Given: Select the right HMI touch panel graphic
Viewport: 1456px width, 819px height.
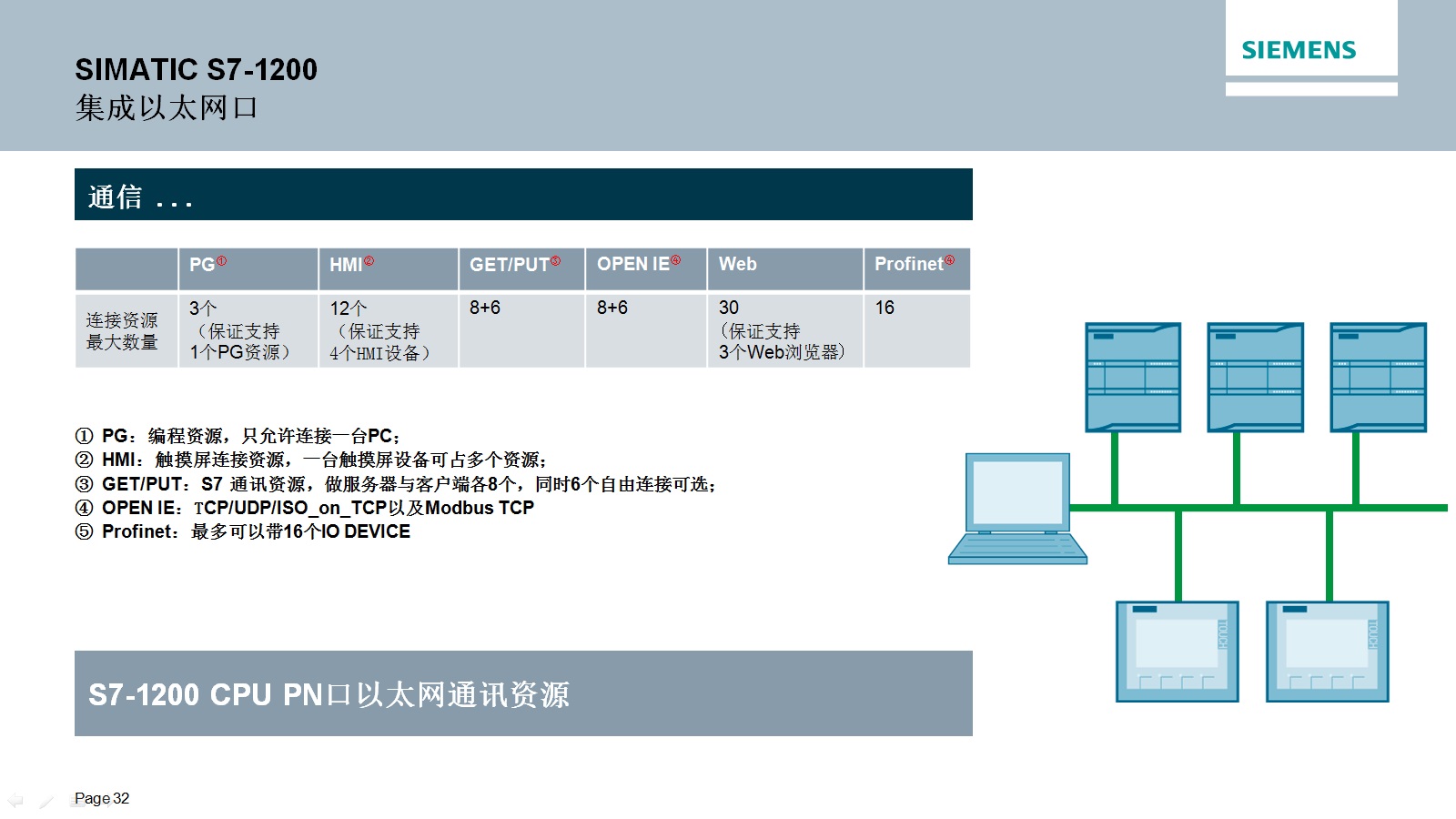Looking at the screenshot, I should click(1328, 652).
